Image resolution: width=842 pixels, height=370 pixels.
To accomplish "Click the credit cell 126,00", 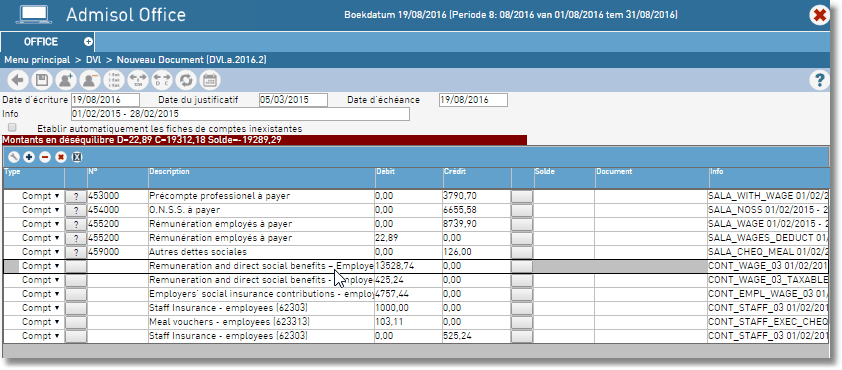I will coord(477,252).
